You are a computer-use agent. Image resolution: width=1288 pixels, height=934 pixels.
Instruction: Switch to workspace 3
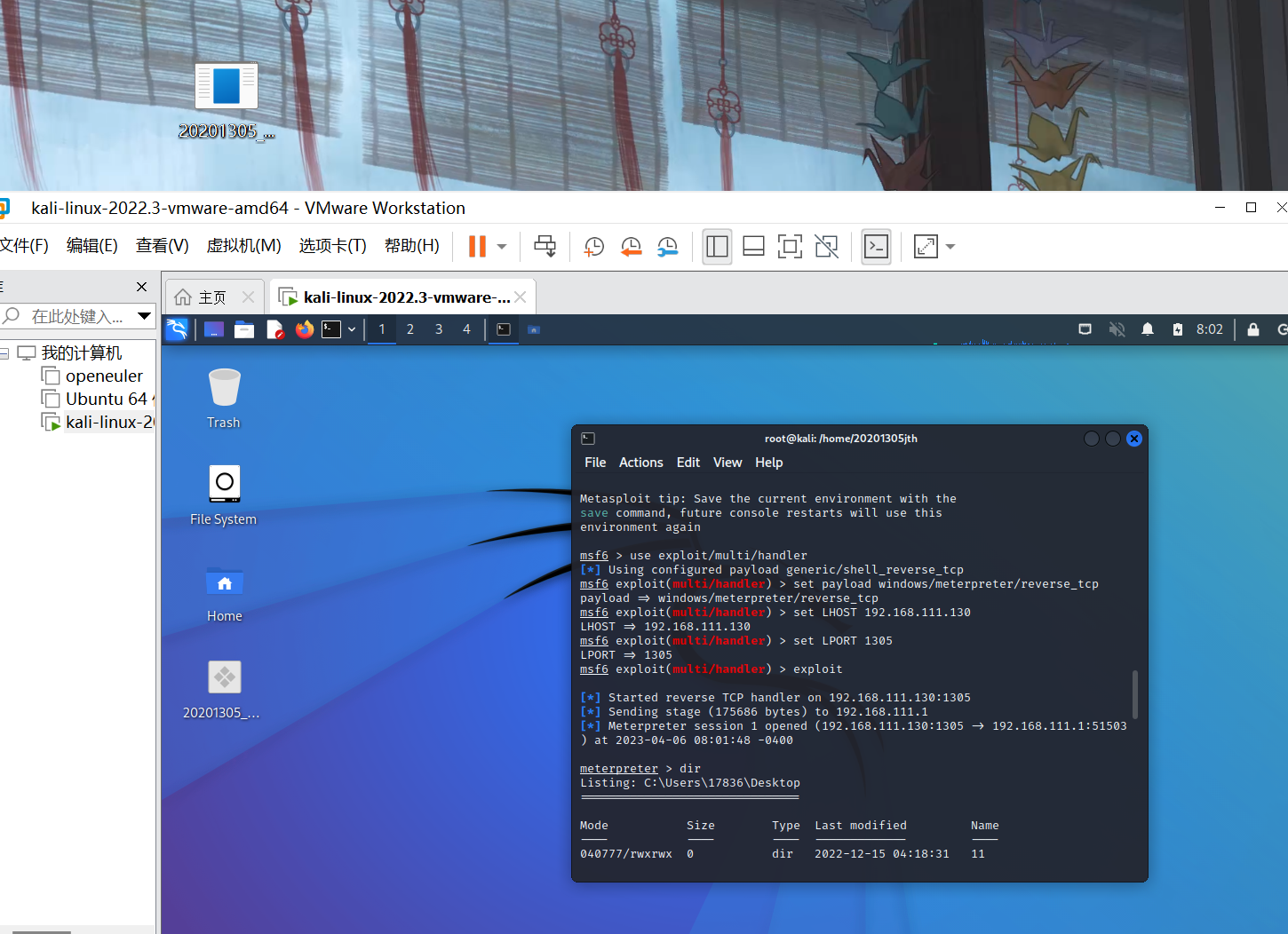tap(439, 329)
